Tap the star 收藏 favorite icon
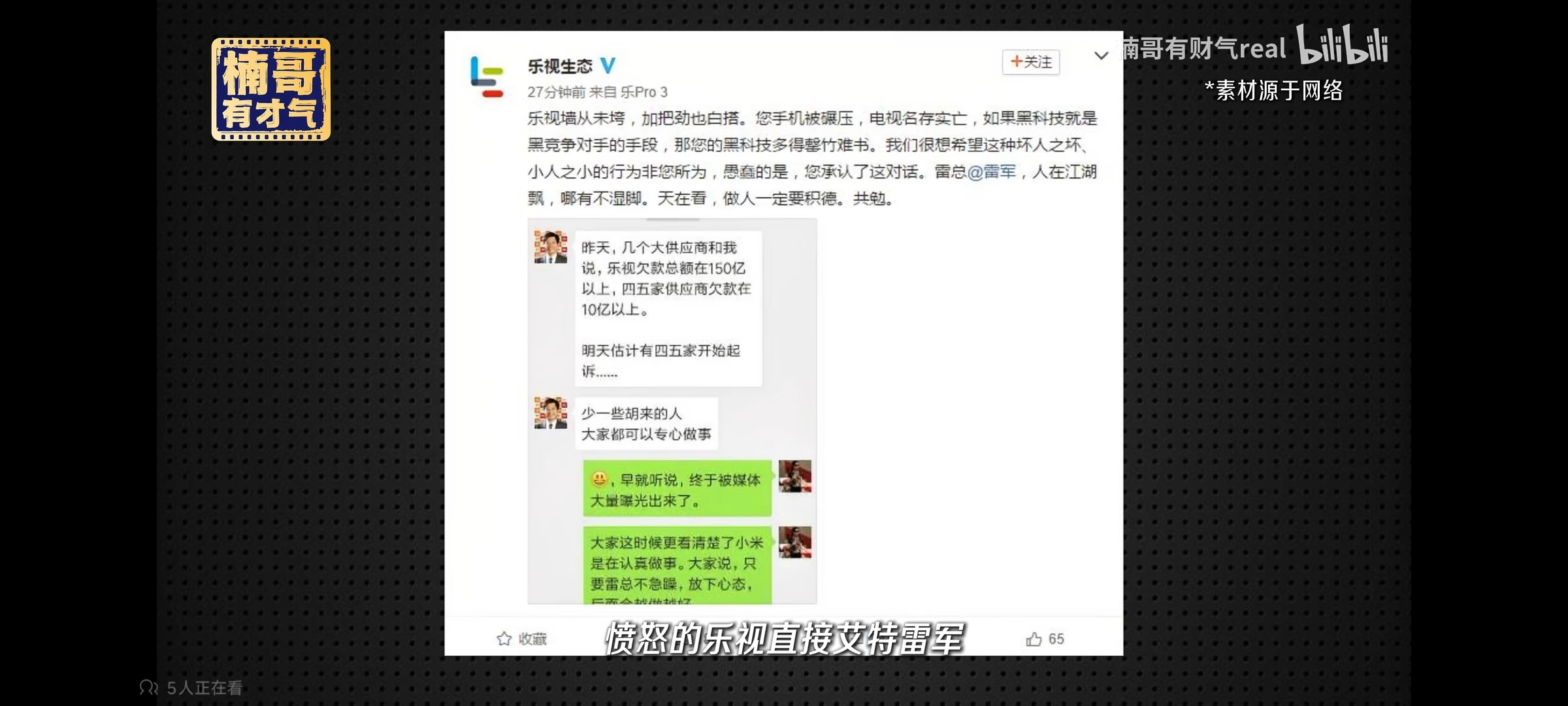The image size is (1568, 706). [x=504, y=639]
